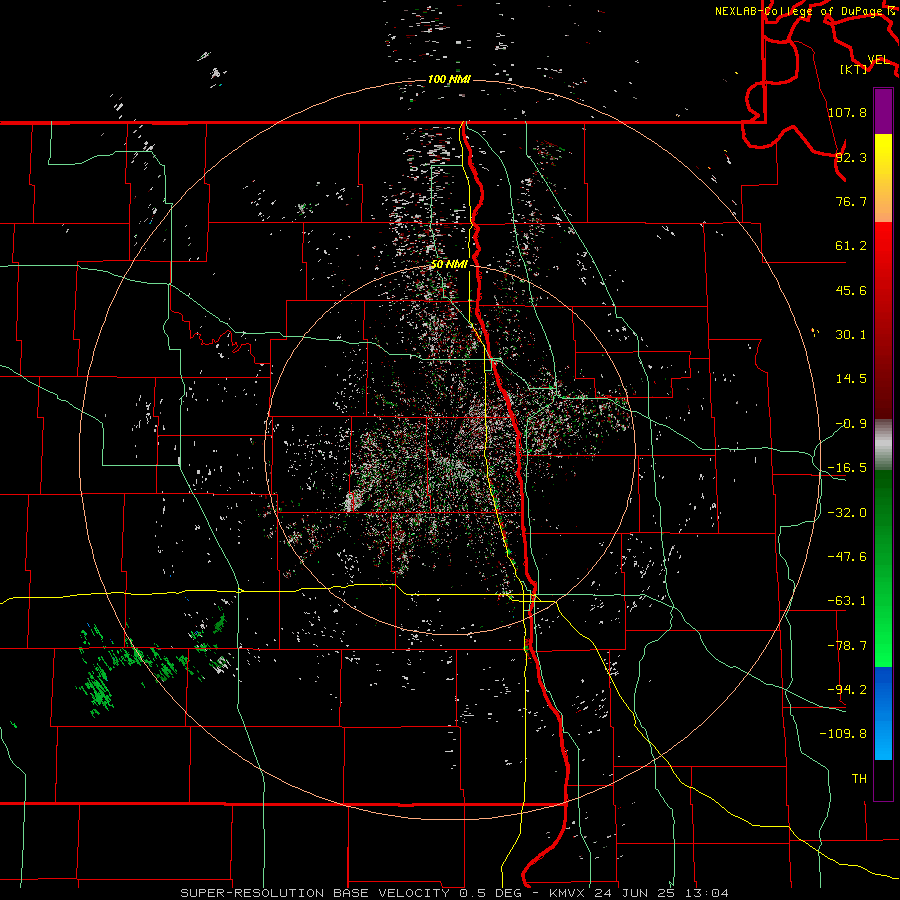
Task: Select the 14.5 velocity scale value
Action: pos(851,379)
